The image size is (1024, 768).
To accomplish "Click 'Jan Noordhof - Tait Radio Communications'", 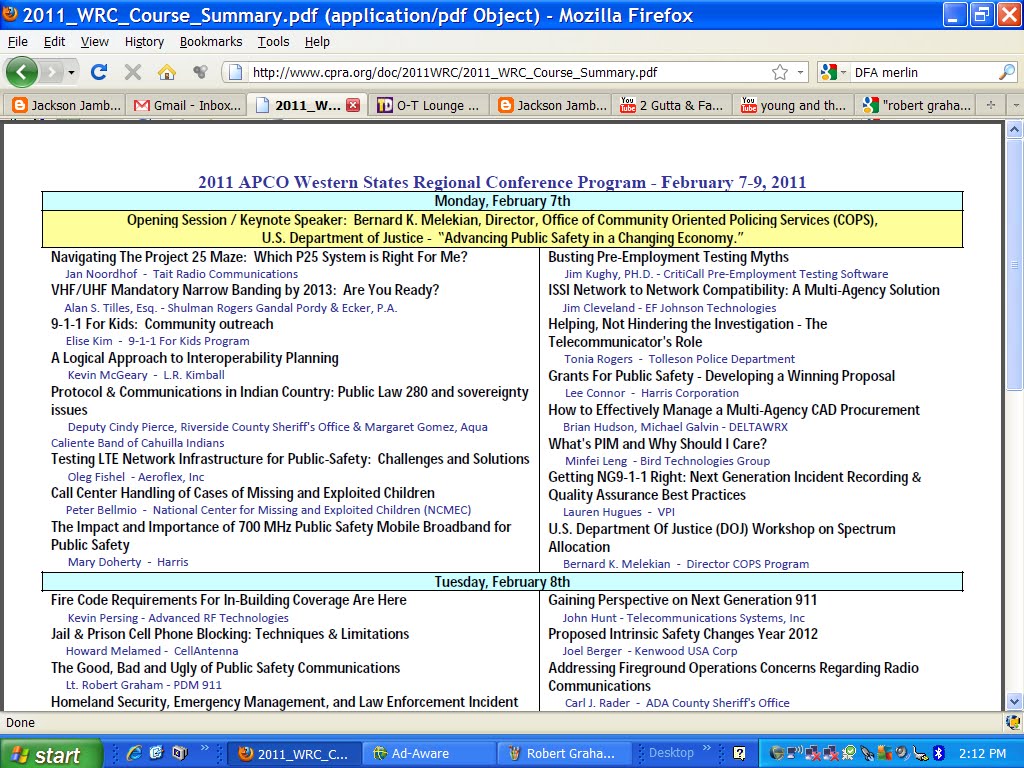I will [182, 274].
